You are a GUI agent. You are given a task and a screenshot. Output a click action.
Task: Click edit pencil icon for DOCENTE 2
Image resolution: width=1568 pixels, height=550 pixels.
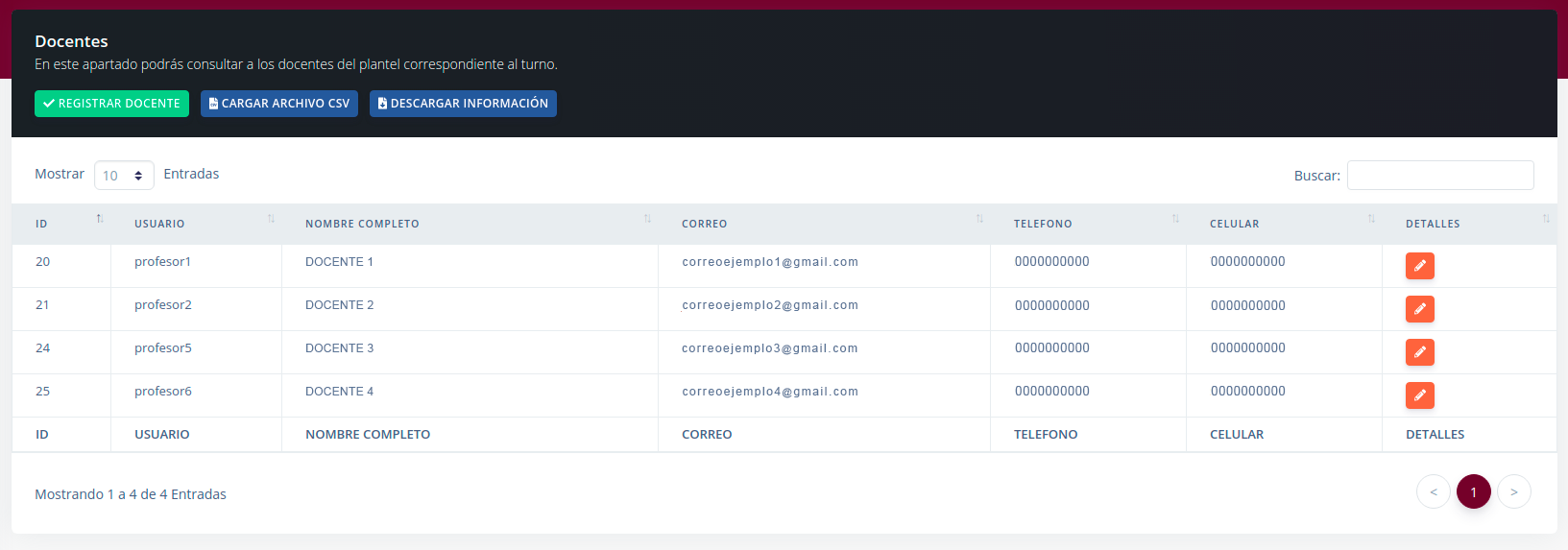pos(1419,309)
